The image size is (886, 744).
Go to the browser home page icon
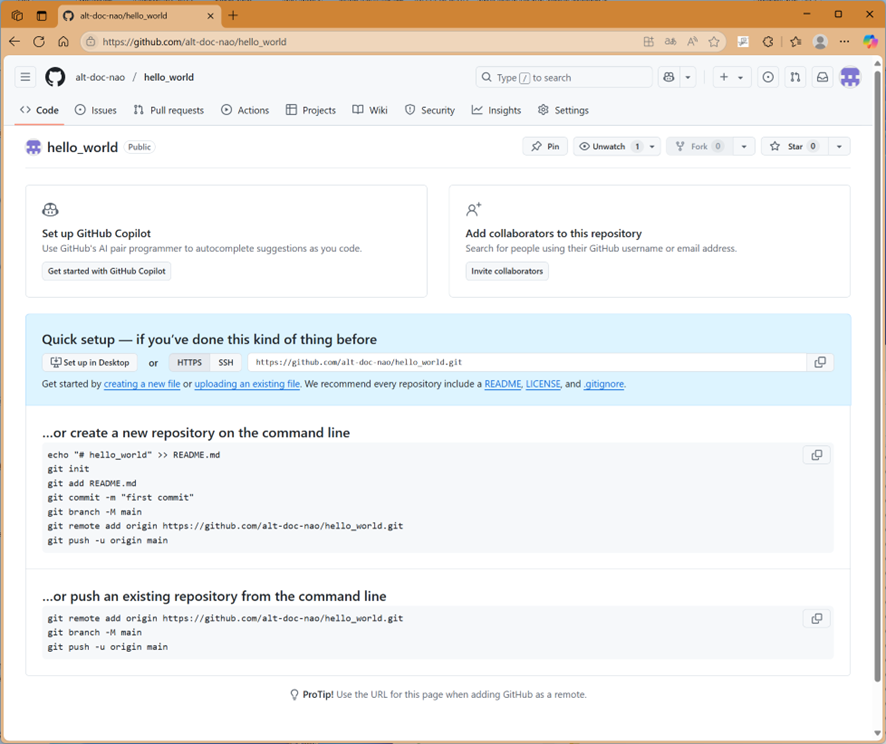(x=63, y=41)
